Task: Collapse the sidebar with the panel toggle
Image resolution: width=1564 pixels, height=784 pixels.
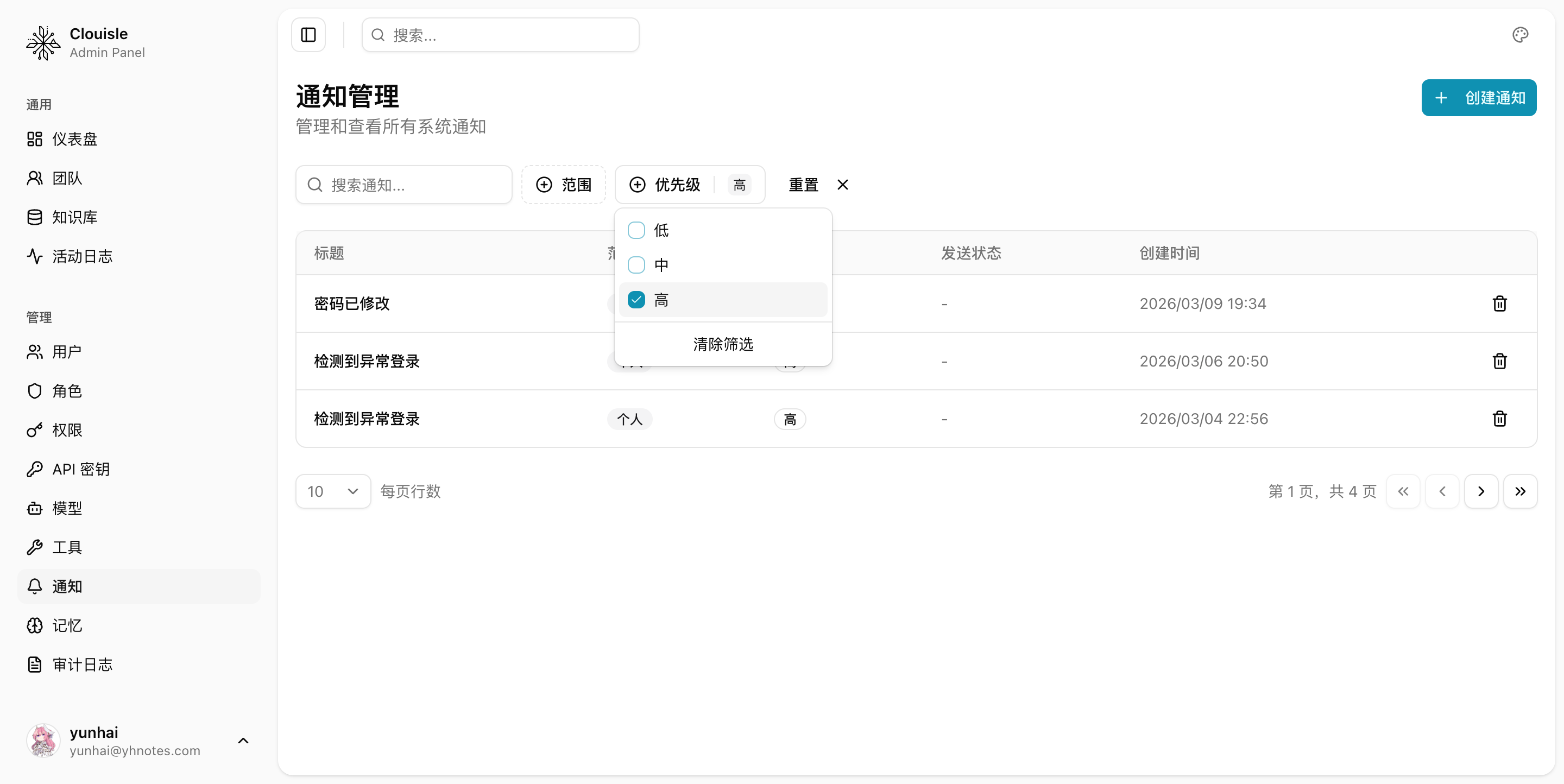Action: (x=308, y=35)
